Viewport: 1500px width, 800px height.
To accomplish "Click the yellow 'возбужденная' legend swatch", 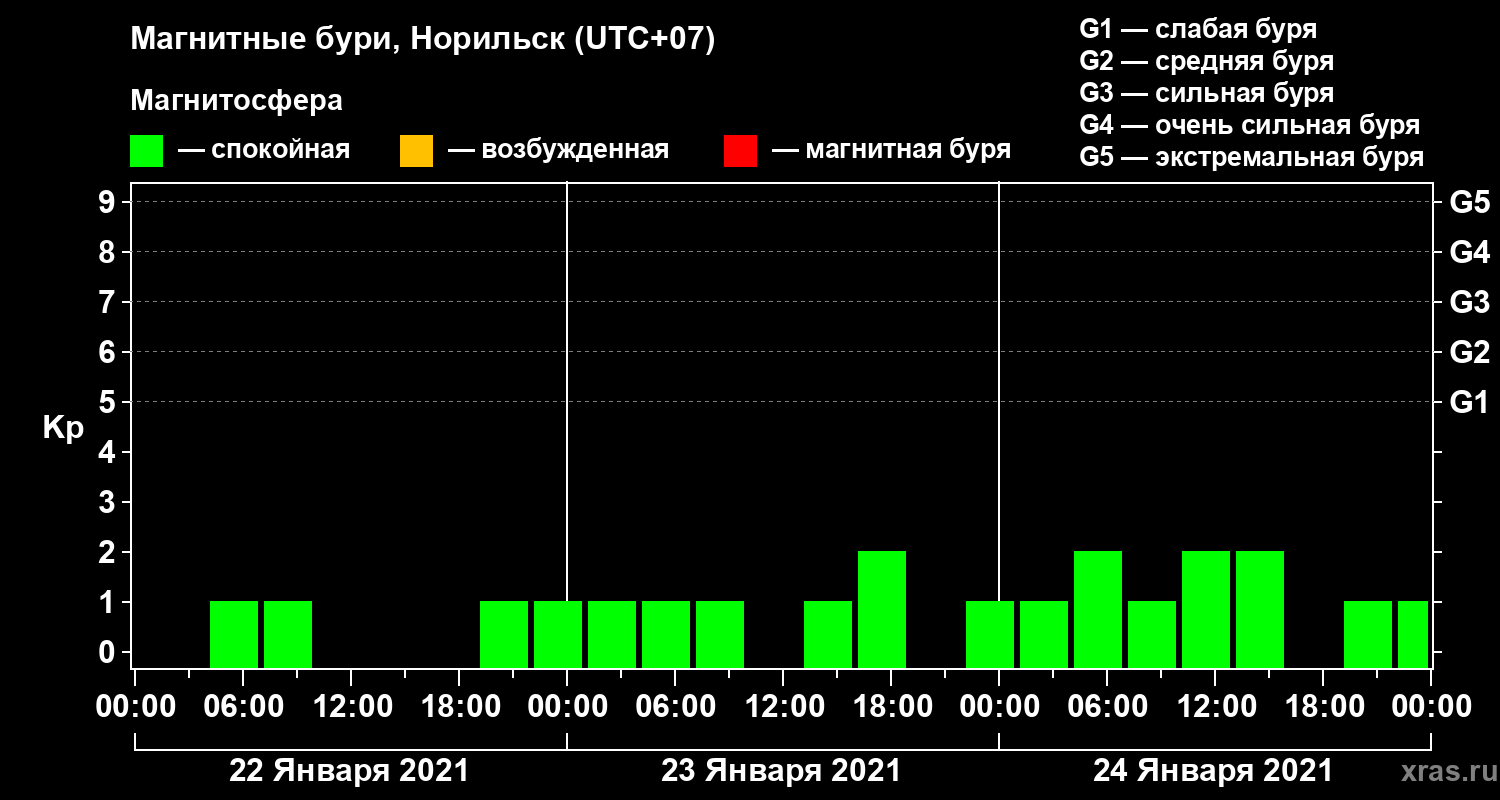I will 416,151.
